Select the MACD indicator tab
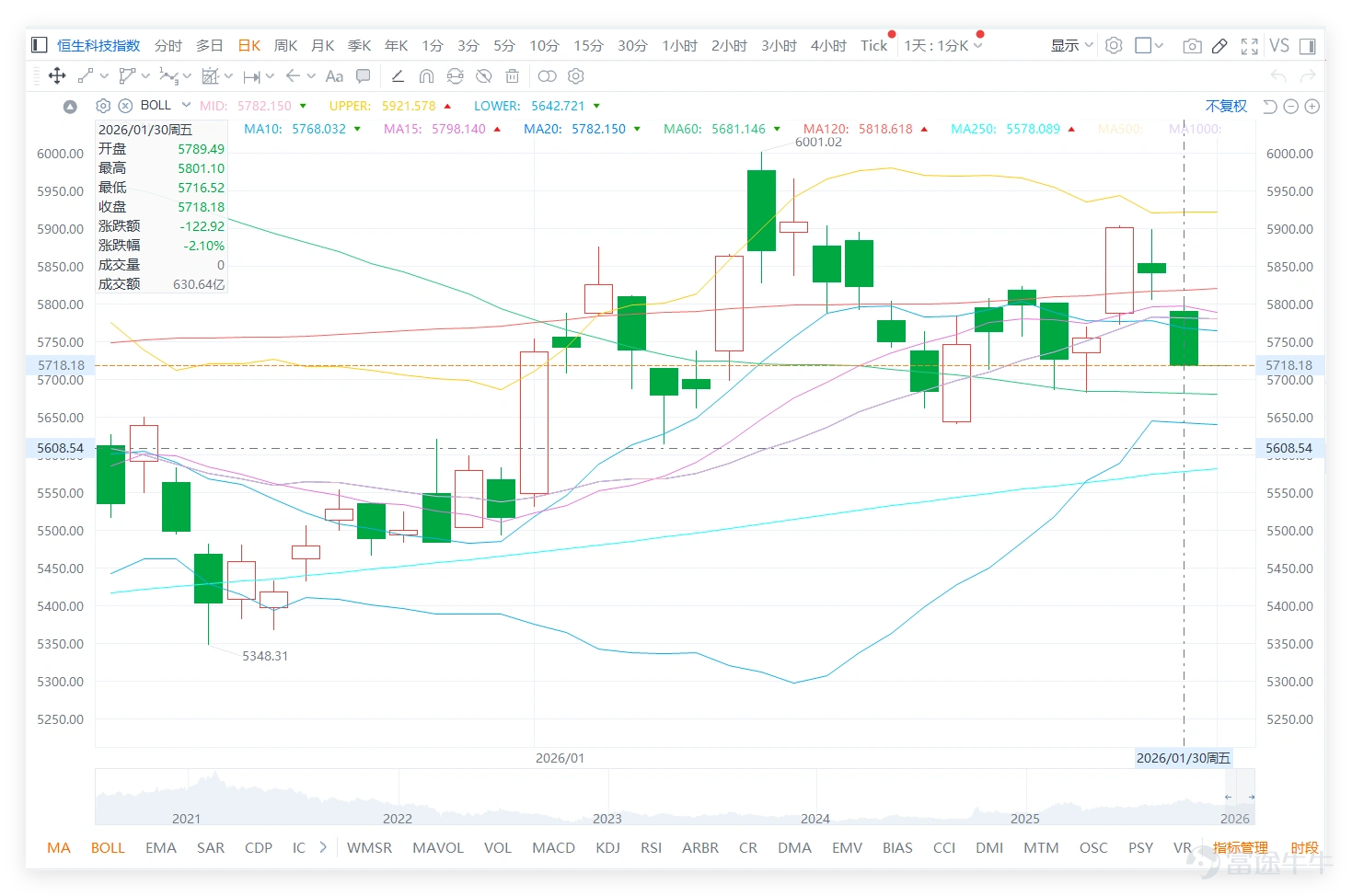 coord(553,847)
